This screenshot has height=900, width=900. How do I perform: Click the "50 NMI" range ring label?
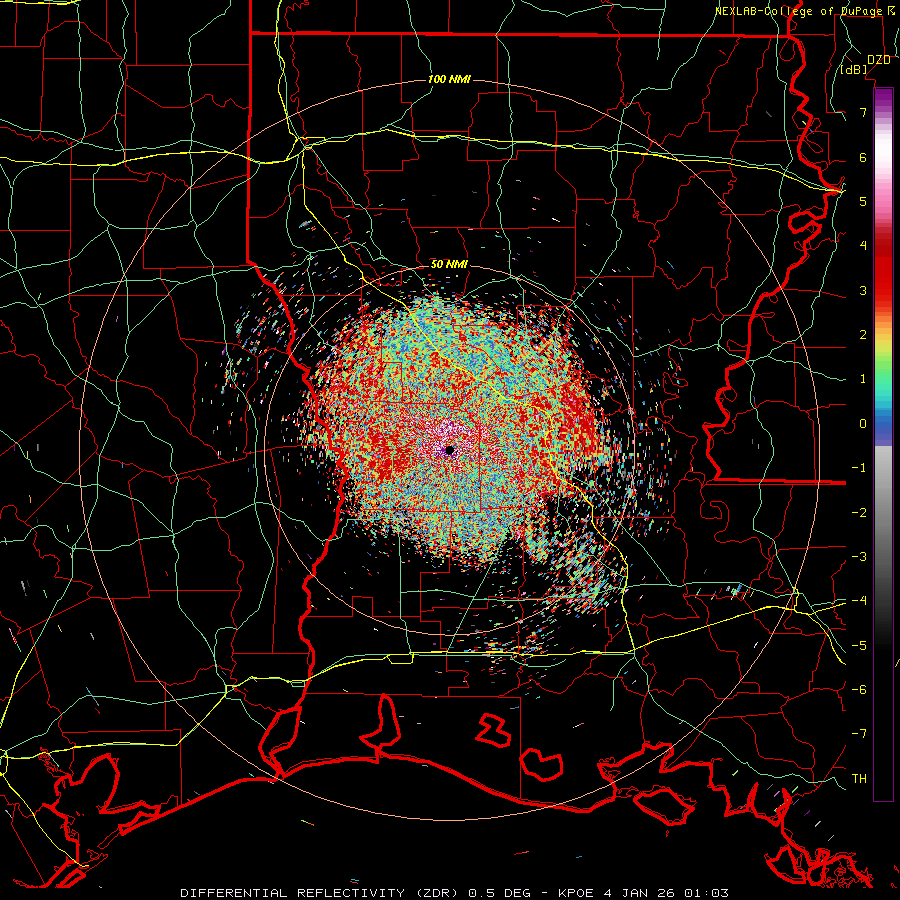(449, 265)
